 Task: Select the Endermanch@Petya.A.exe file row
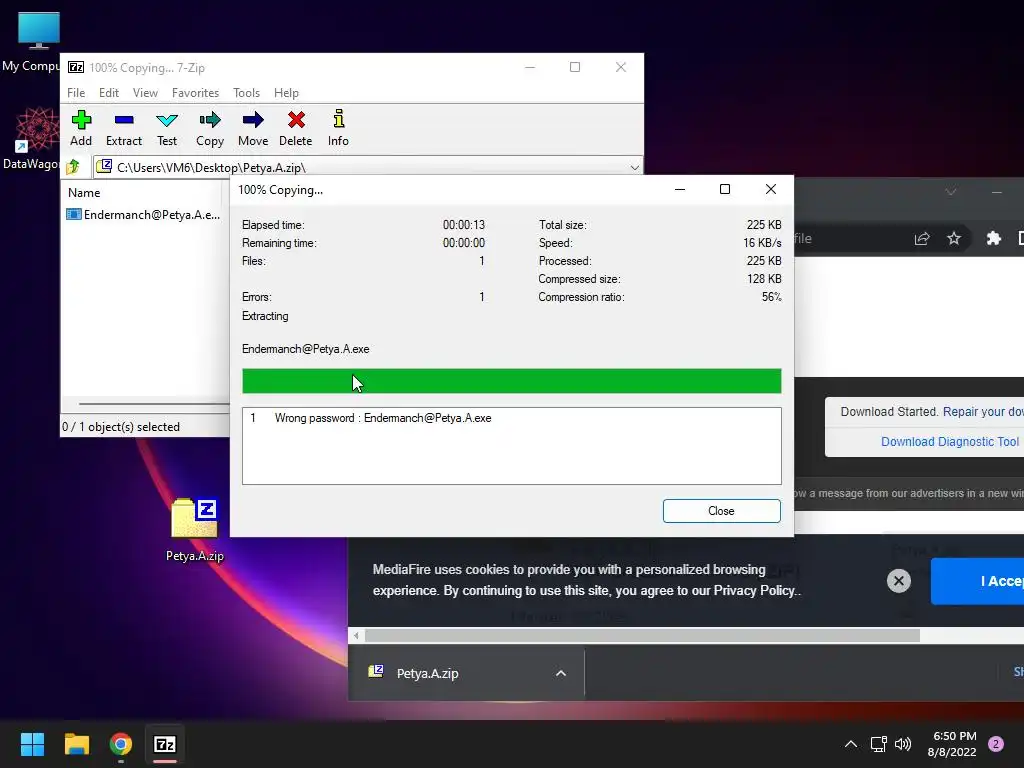pyautogui.click(x=143, y=214)
